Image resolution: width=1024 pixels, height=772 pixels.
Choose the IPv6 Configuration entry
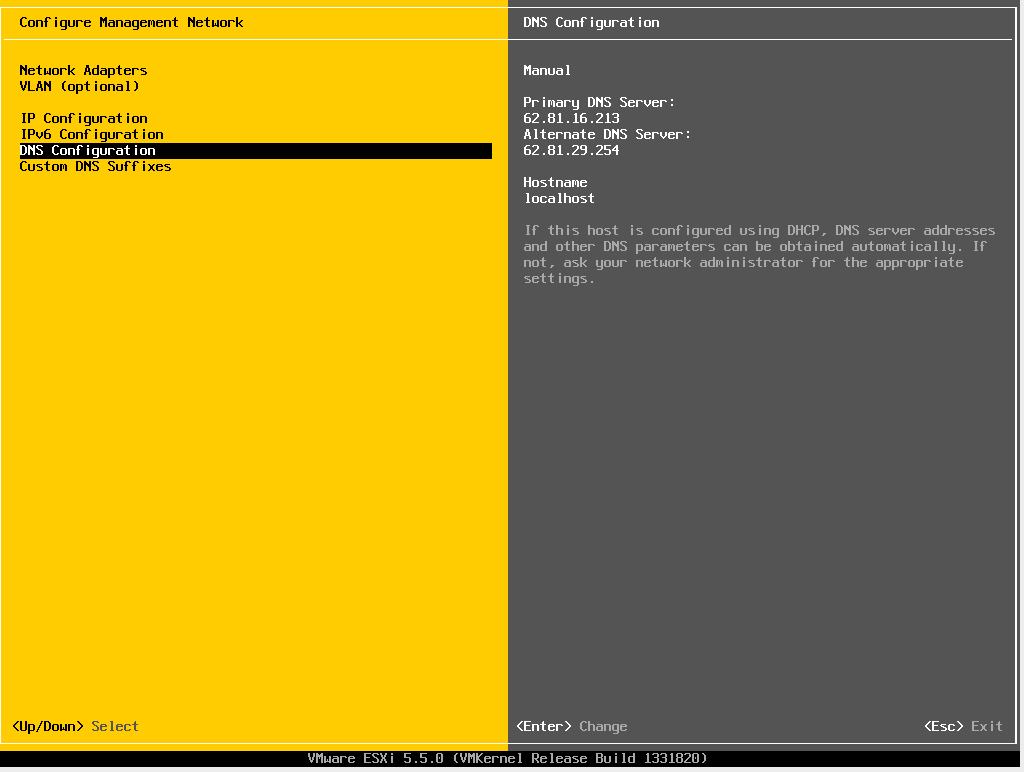point(91,134)
